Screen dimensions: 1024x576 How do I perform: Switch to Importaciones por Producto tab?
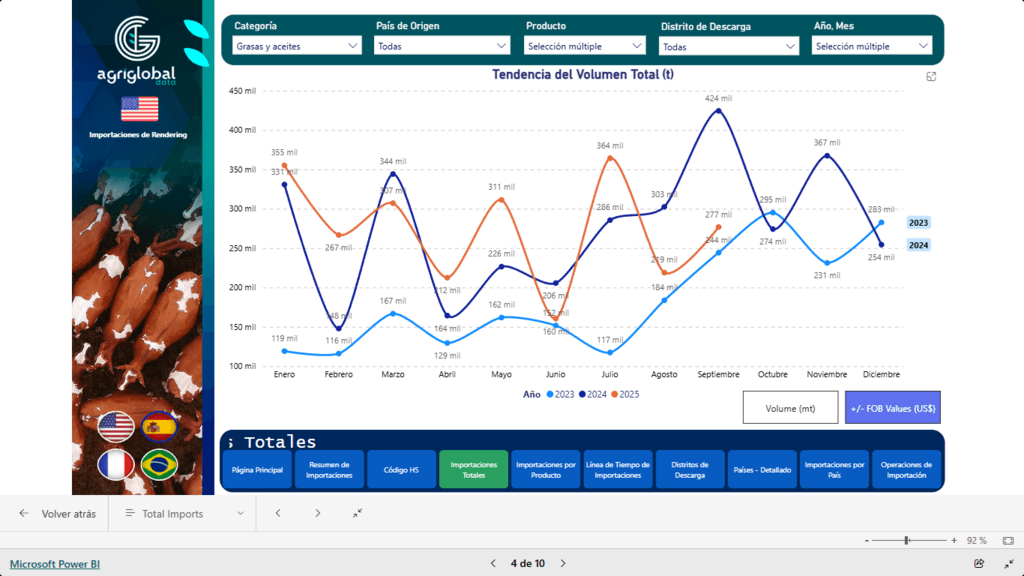pos(545,469)
